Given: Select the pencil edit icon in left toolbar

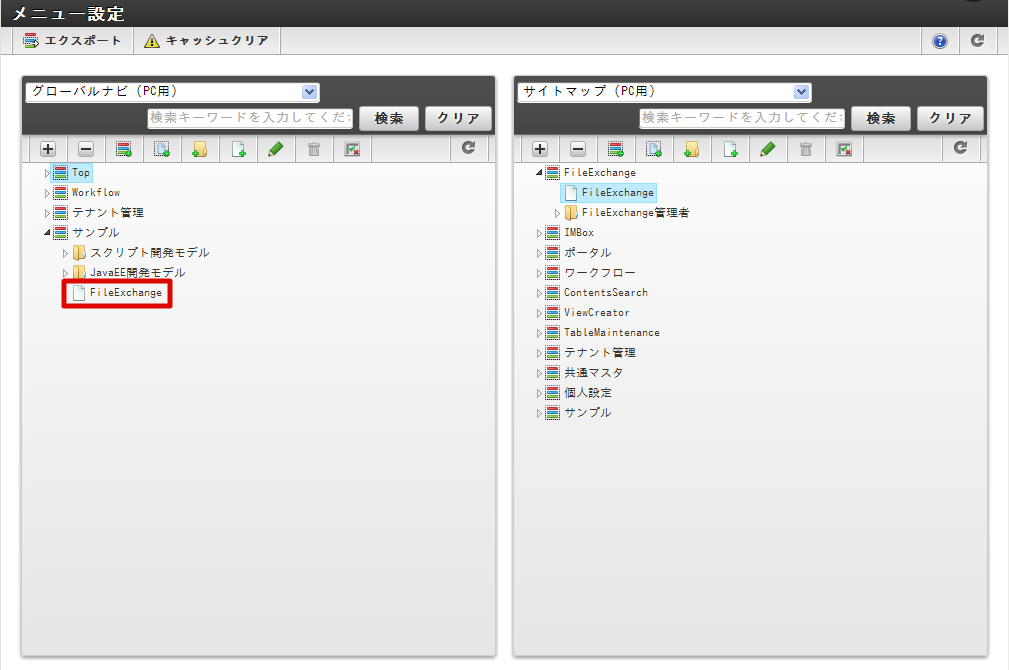Looking at the screenshot, I should pos(277,148).
